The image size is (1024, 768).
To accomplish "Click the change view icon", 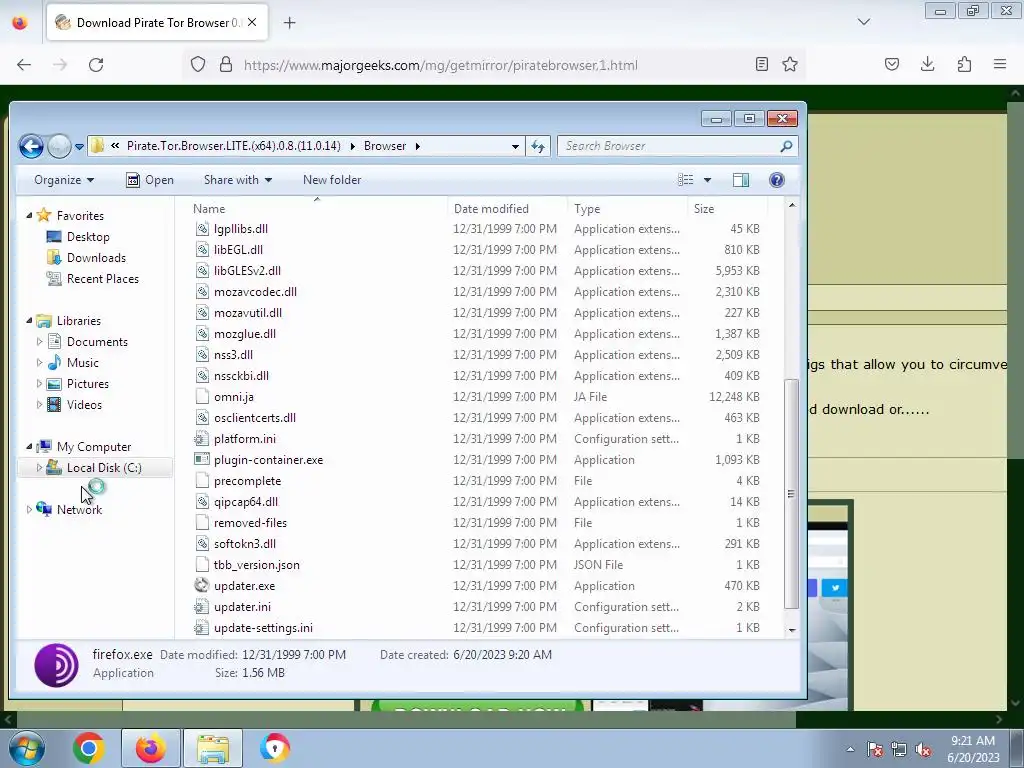I will click(686, 180).
